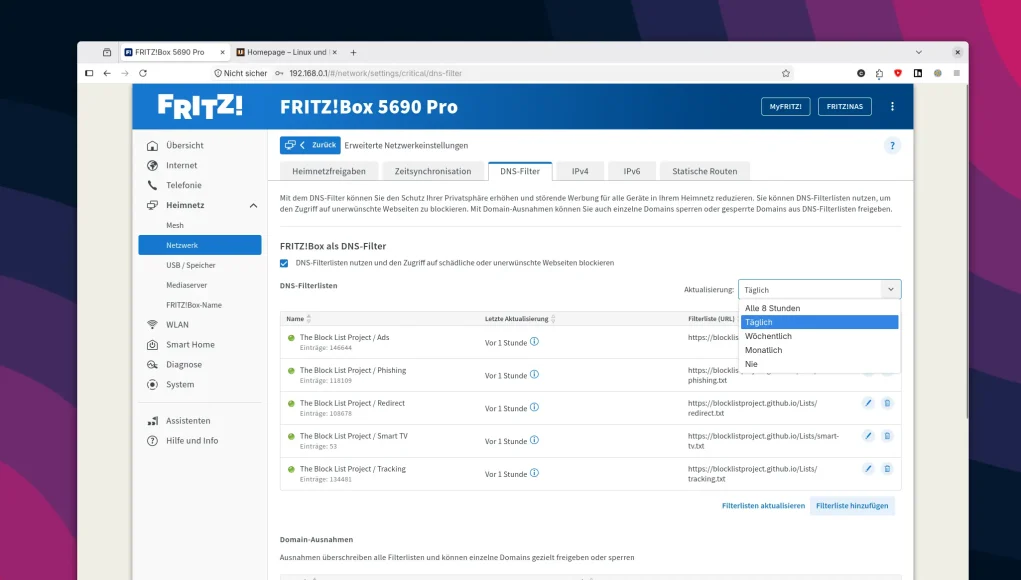Open Mediaserver sidebar item

click(x=186, y=285)
